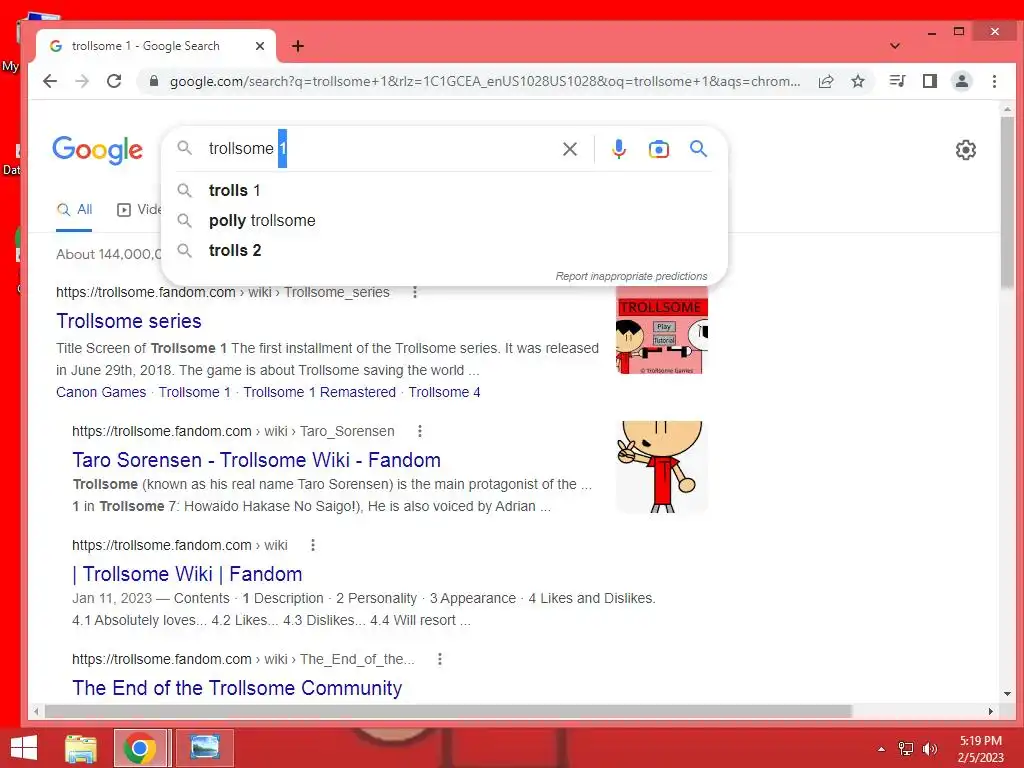Click the Chrome icon on the taskbar
This screenshot has width=1024, height=768.
point(140,748)
